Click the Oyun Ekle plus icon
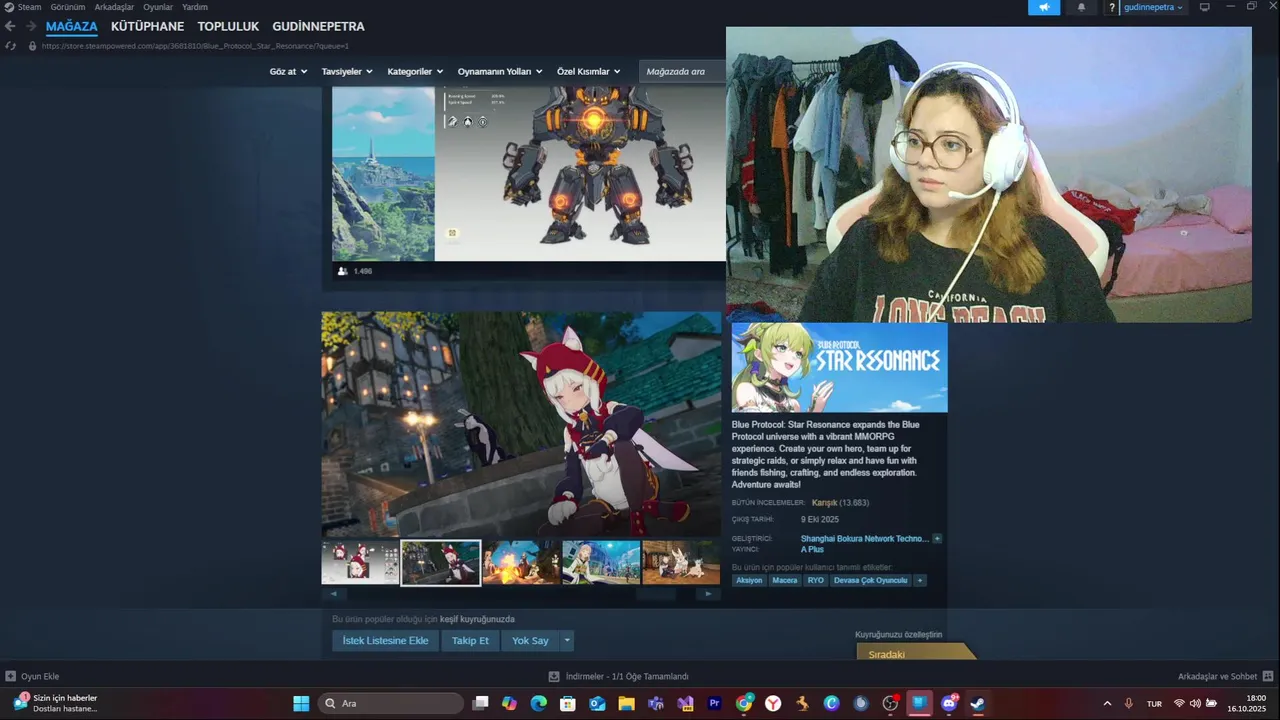The image size is (1280, 720). (x=10, y=676)
